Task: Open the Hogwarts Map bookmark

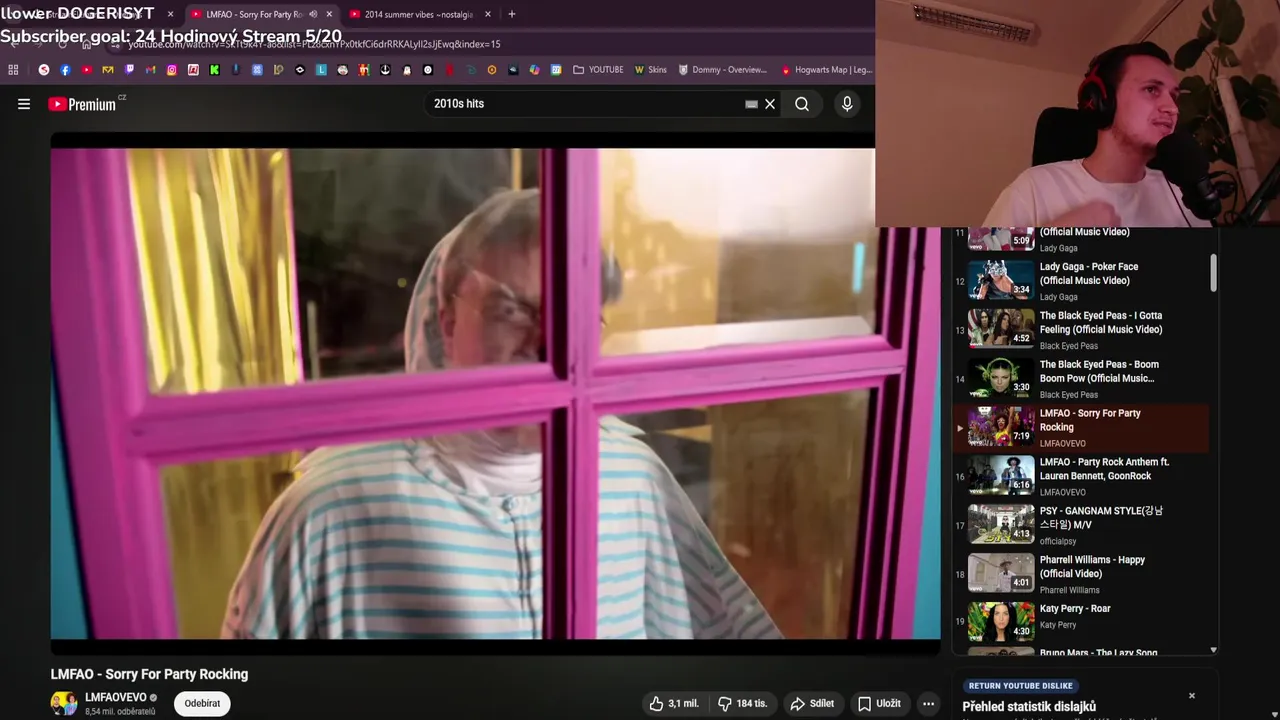Action: 826,70
